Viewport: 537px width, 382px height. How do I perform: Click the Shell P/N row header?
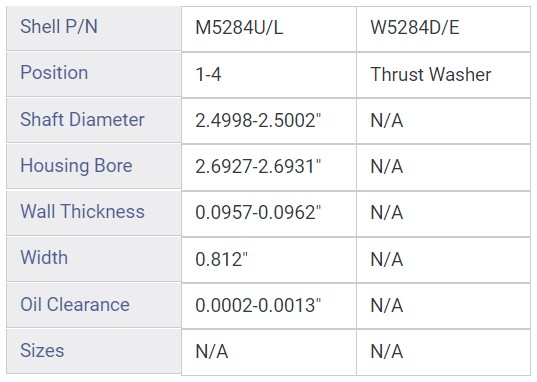(94, 28)
